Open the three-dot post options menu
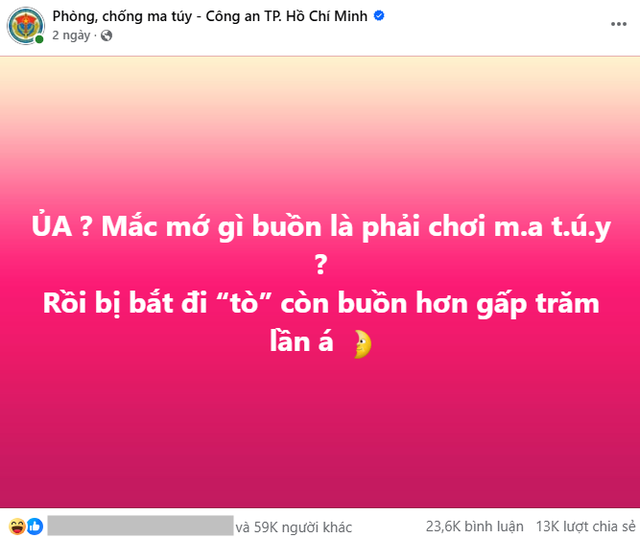This screenshot has width=640, height=538. coord(618,24)
